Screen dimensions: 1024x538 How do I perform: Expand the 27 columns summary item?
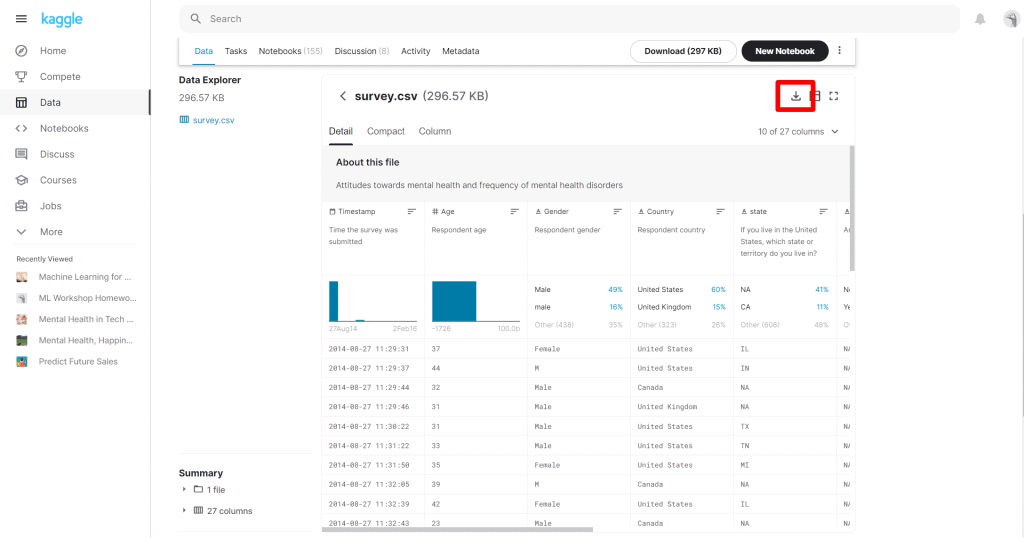pyautogui.click(x=185, y=511)
